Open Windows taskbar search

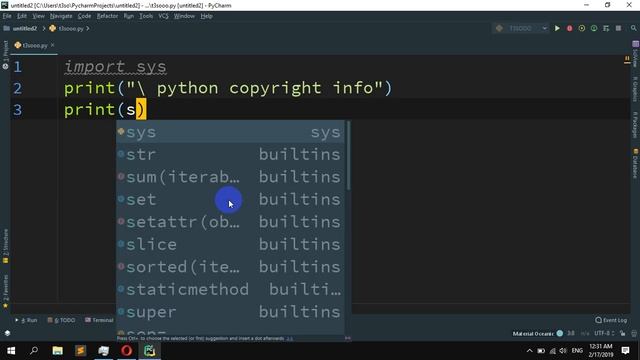(x=34, y=351)
